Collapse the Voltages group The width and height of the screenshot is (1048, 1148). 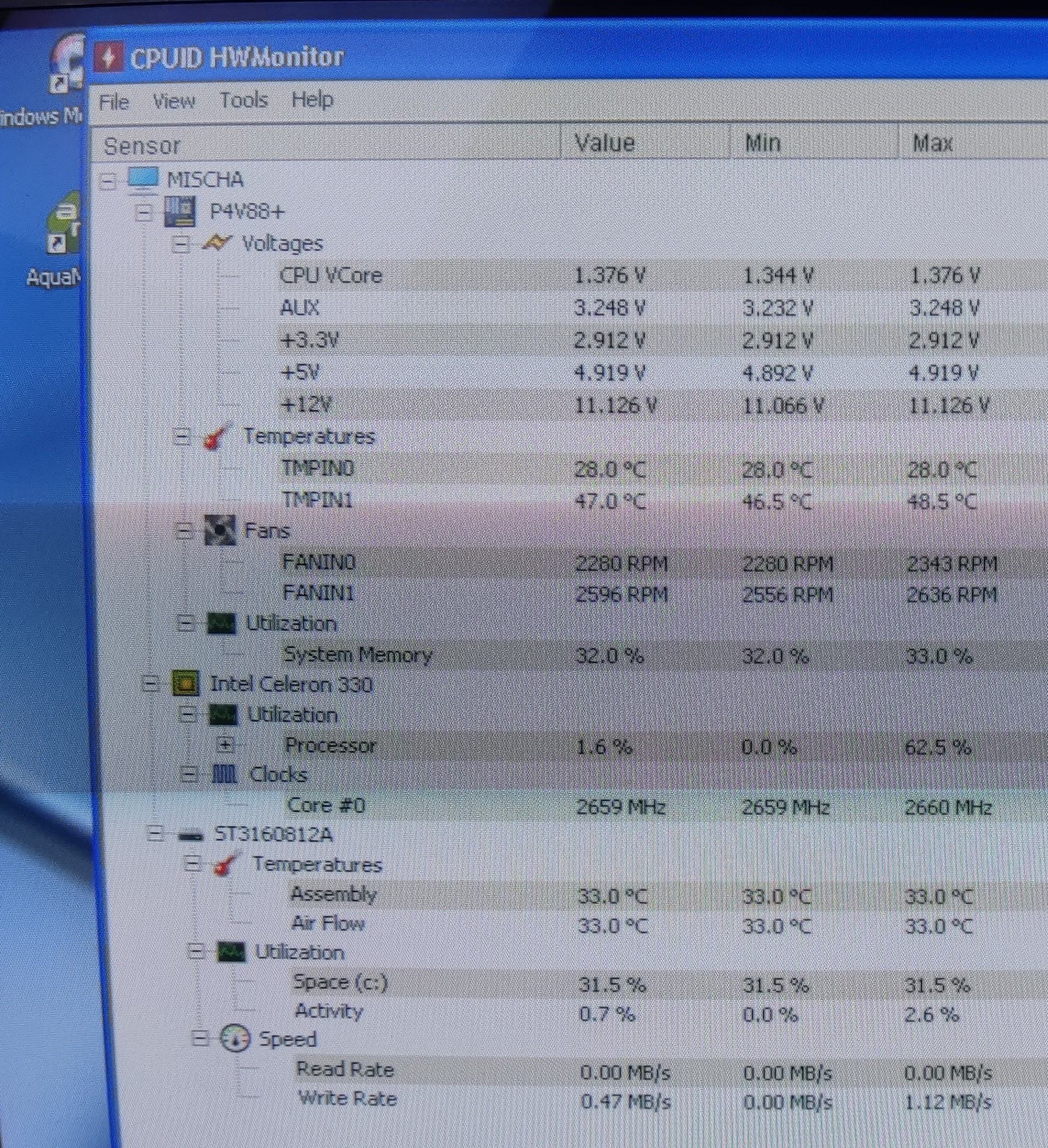tap(181, 244)
